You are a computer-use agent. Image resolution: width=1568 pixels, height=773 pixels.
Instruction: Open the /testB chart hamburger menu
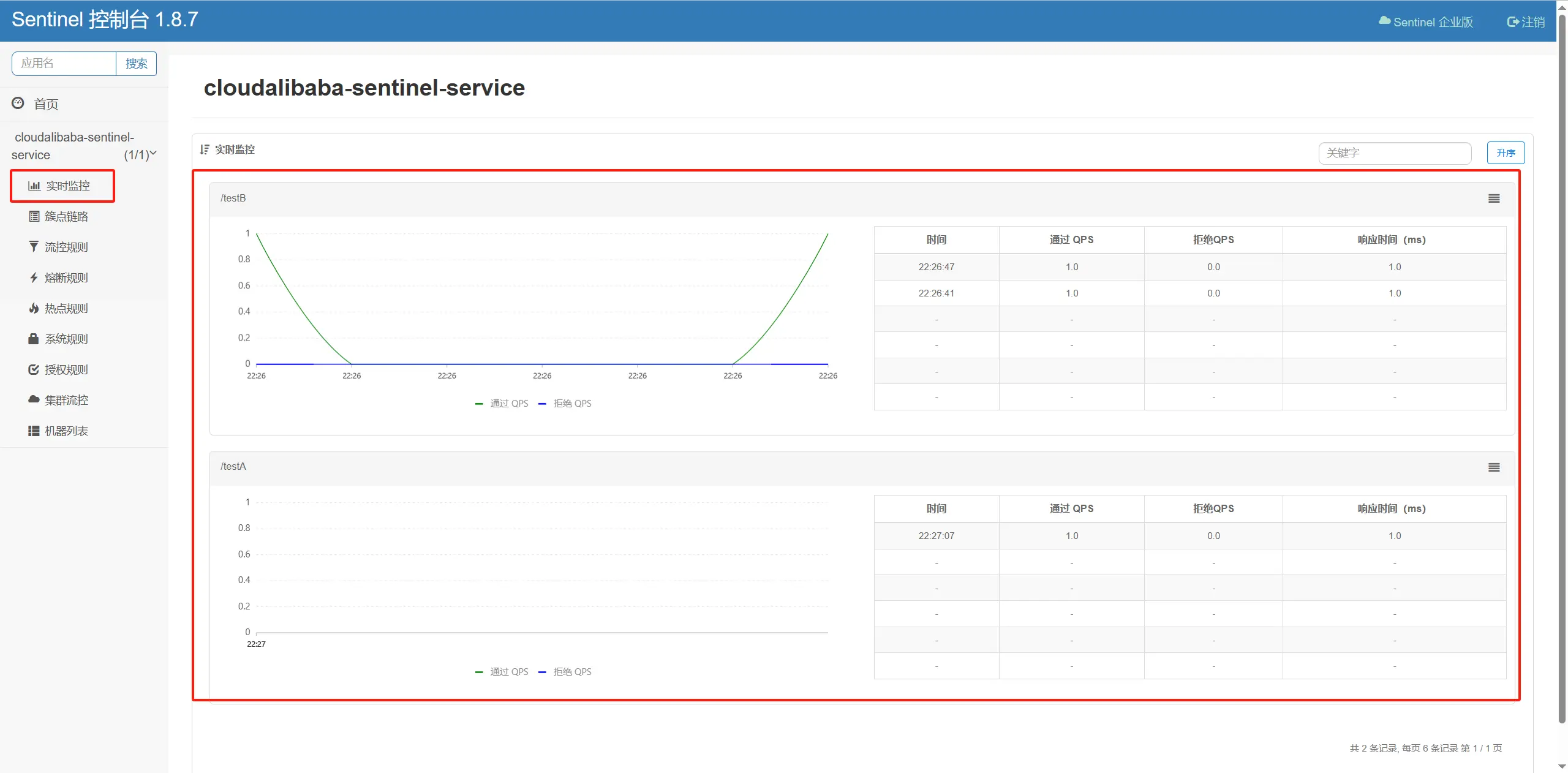[x=1494, y=198]
